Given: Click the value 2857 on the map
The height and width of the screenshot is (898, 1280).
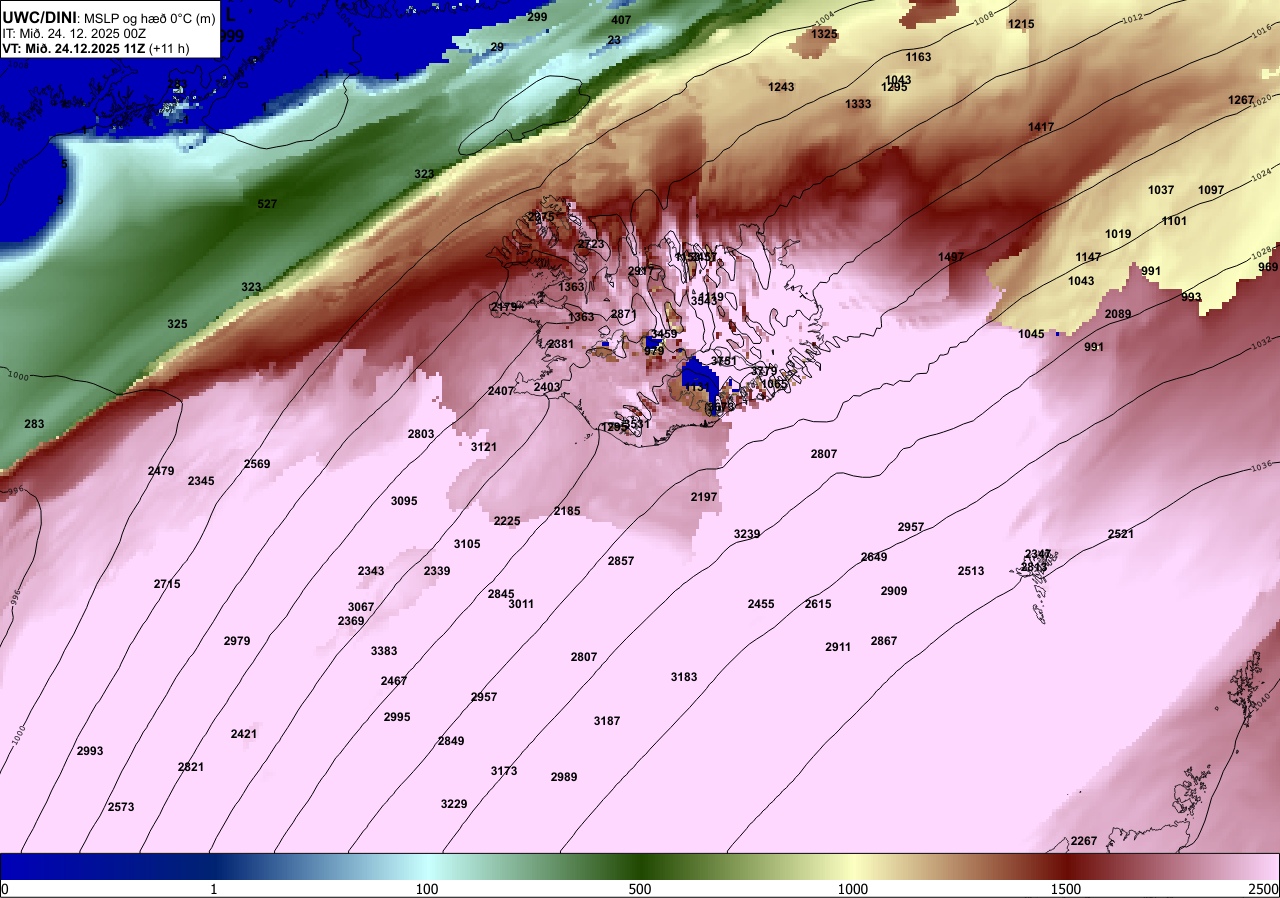Looking at the screenshot, I should 621,561.
